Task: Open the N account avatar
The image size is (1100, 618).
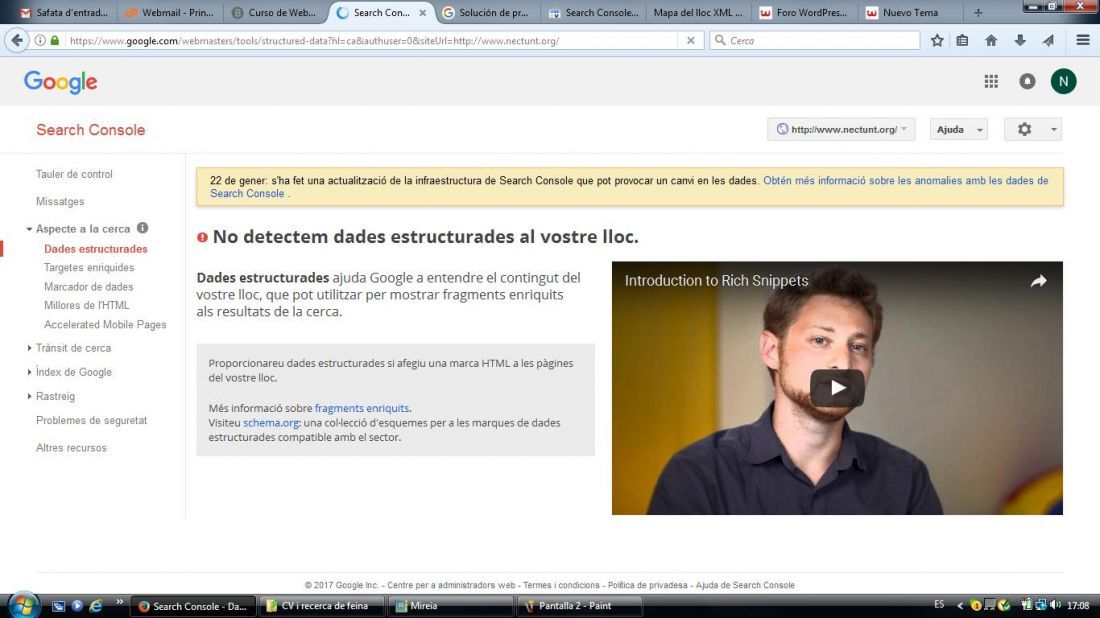Action: [1064, 81]
